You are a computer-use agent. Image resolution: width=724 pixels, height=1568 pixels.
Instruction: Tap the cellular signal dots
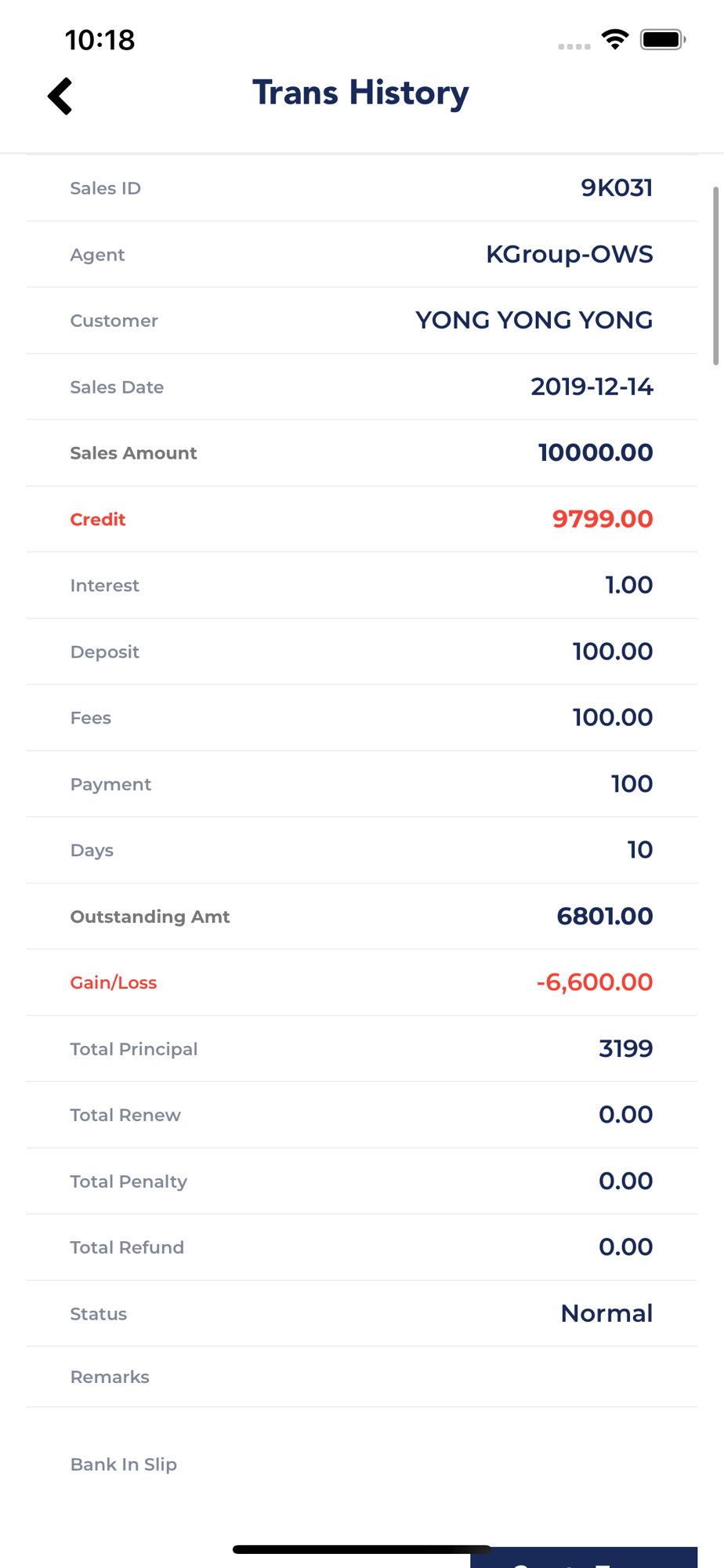[574, 46]
